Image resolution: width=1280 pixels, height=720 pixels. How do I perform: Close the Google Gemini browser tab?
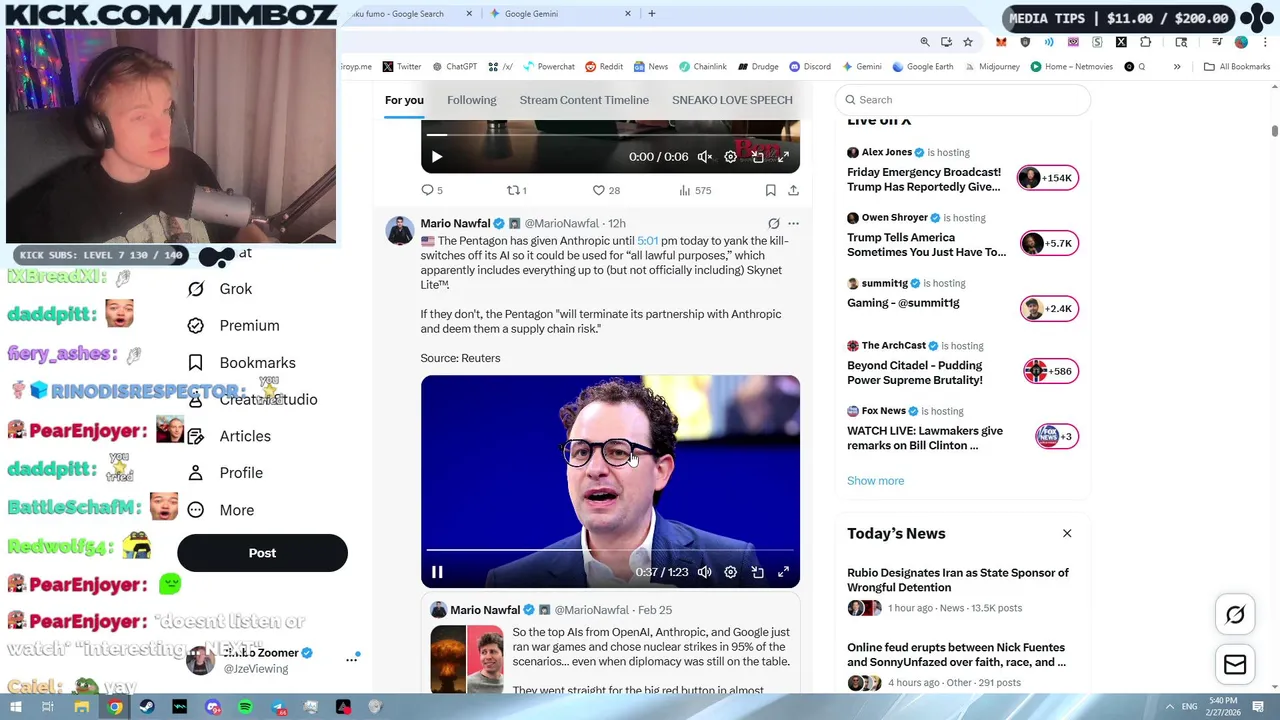(x=628, y=14)
